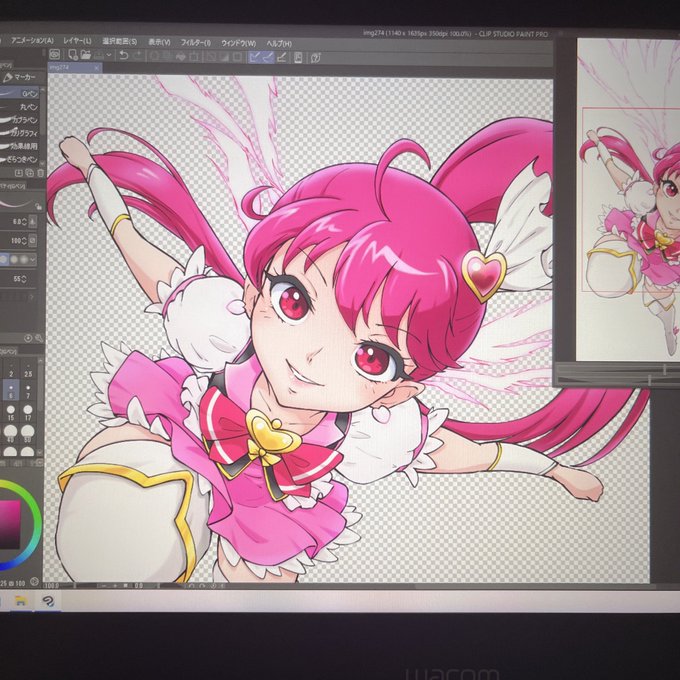This screenshot has width=680, height=680.
Task: Click the Open file folder icon
Action: point(85,55)
